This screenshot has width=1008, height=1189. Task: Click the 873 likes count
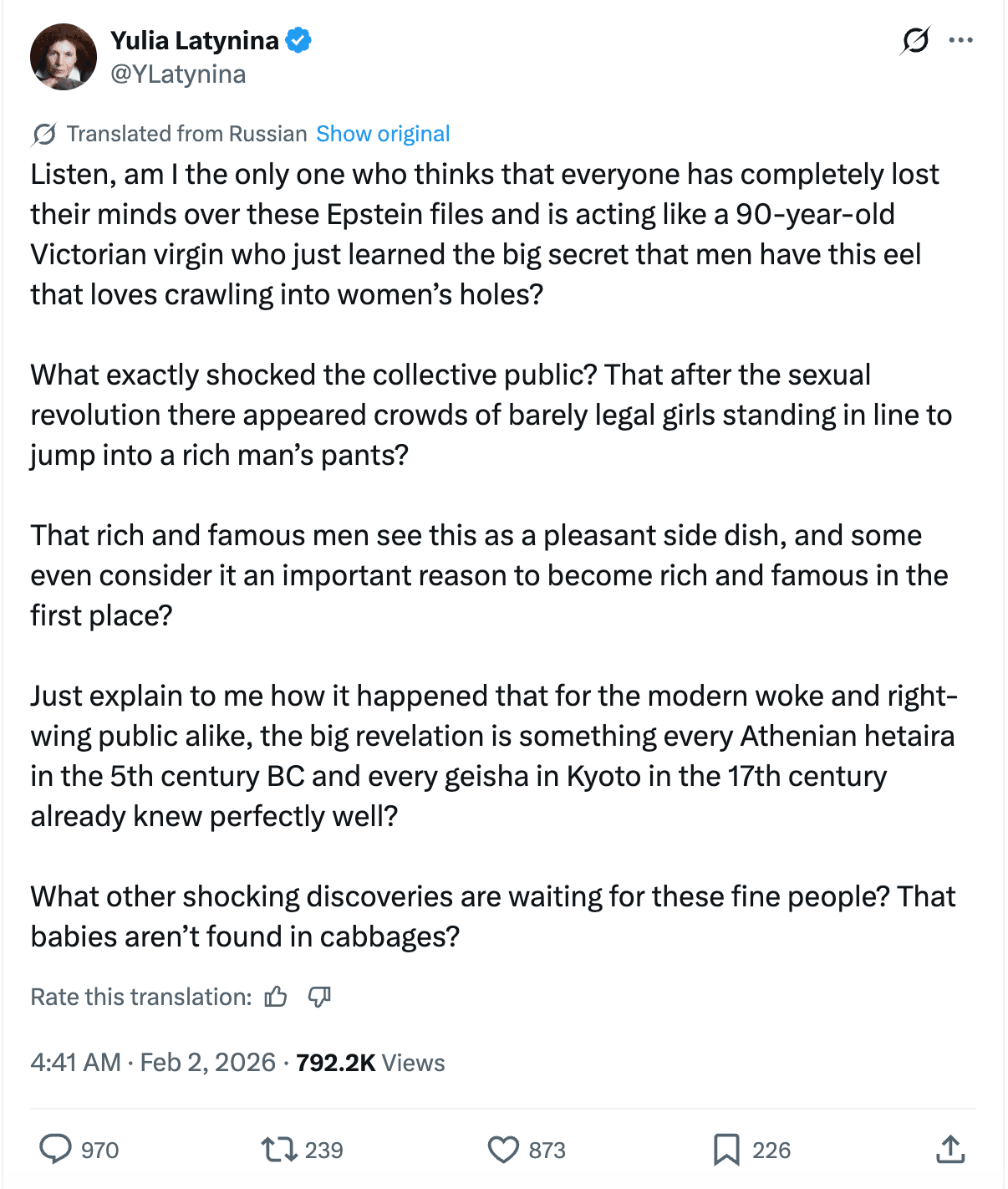[547, 1150]
